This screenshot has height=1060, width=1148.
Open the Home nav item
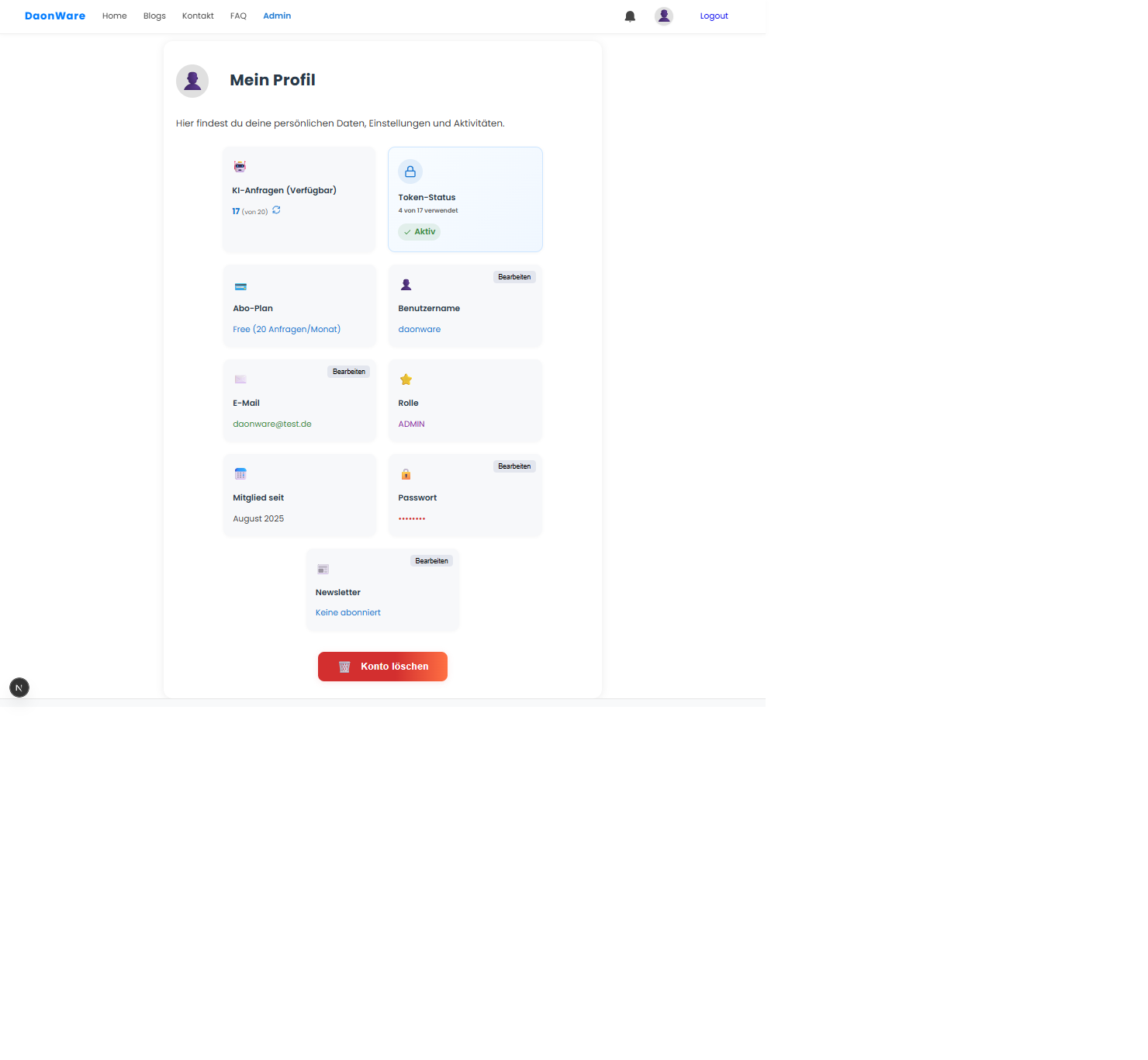point(115,16)
